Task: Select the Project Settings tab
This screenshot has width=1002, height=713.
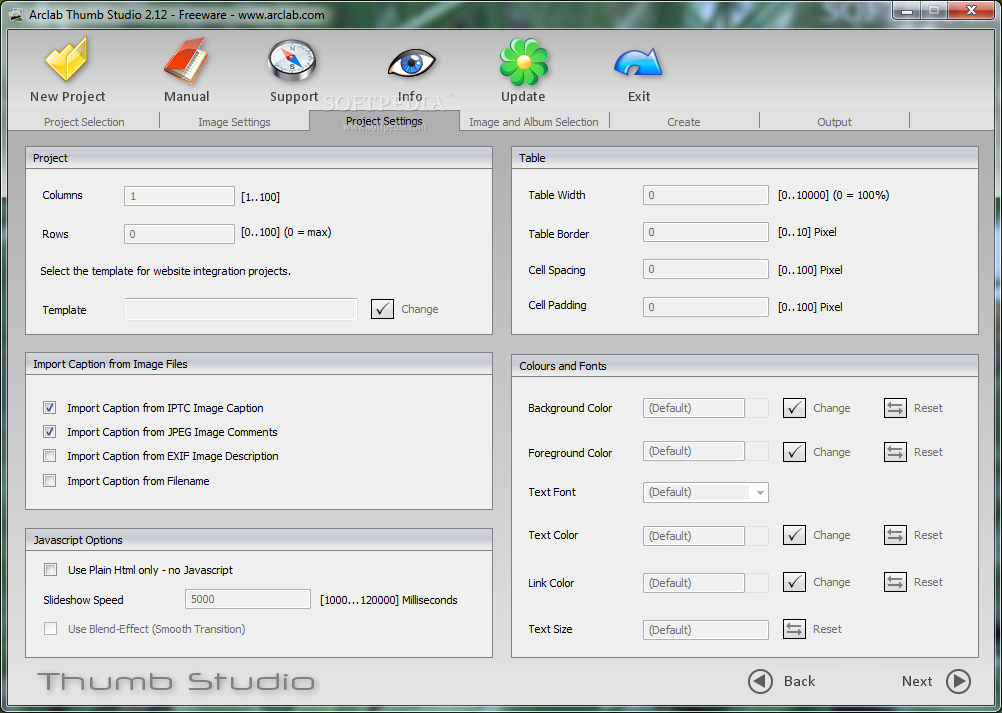Action: click(x=384, y=121)
